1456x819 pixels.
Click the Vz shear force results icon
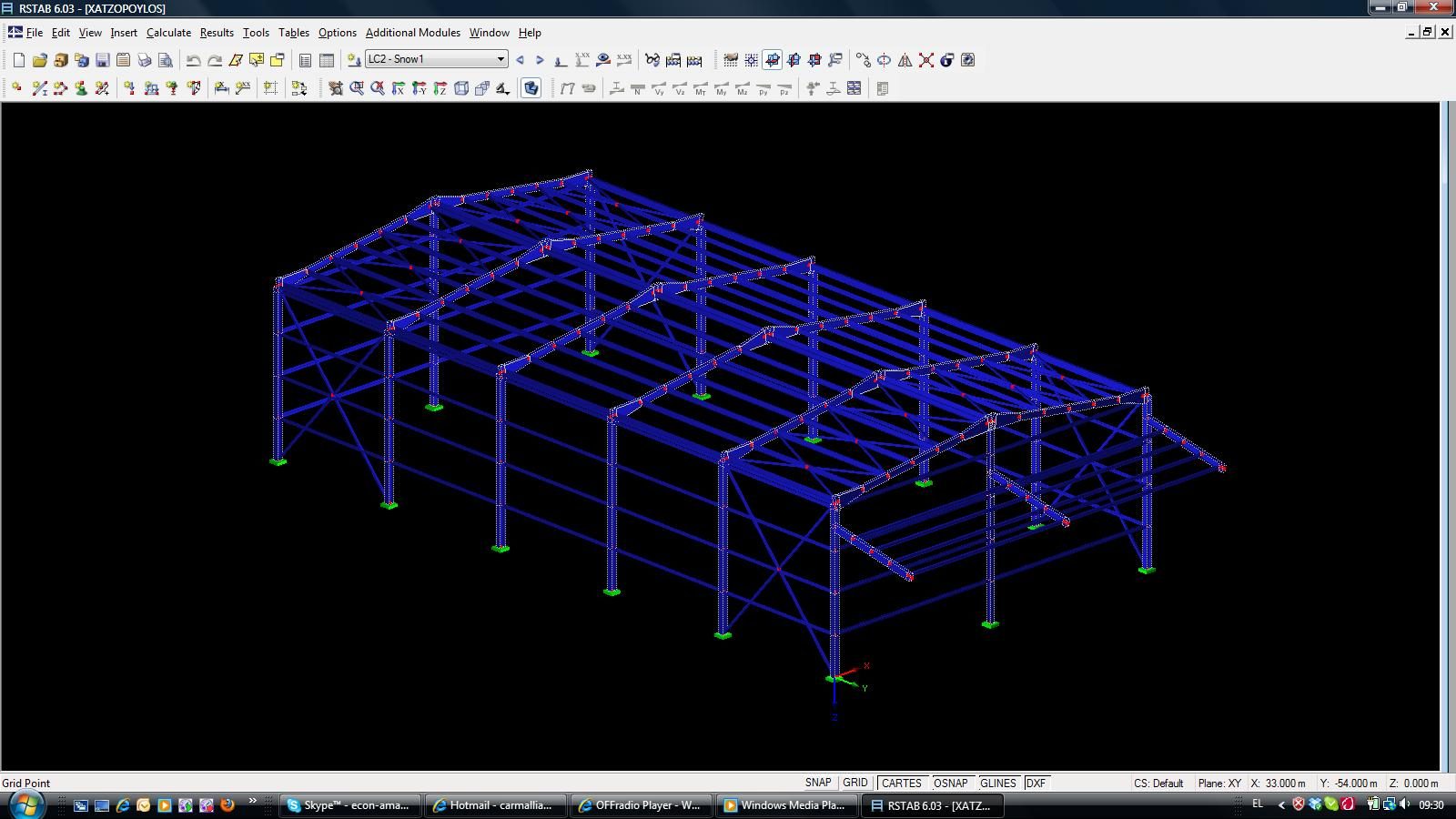(x=680, y=88)
